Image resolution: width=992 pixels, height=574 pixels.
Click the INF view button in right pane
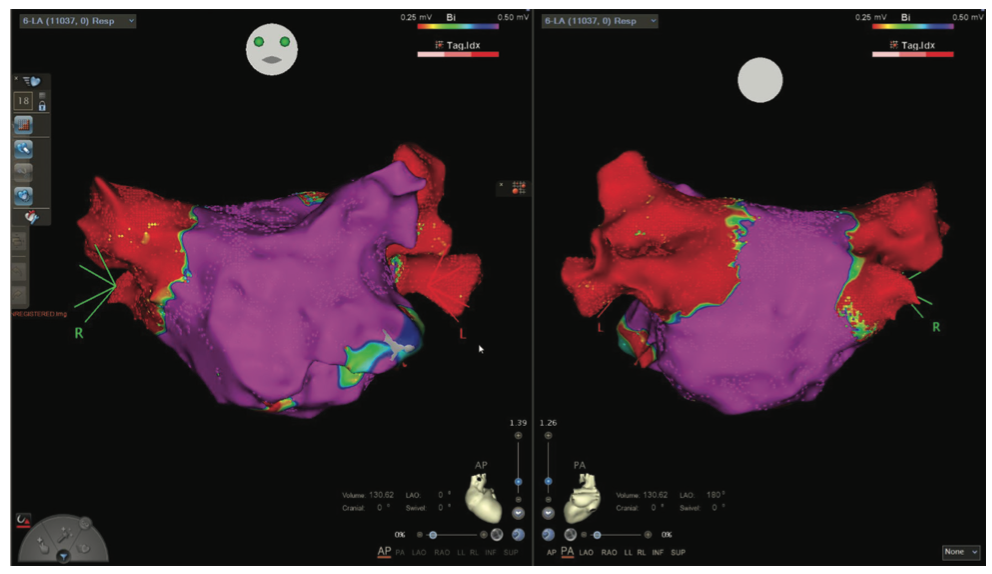(x=657, y=552)
